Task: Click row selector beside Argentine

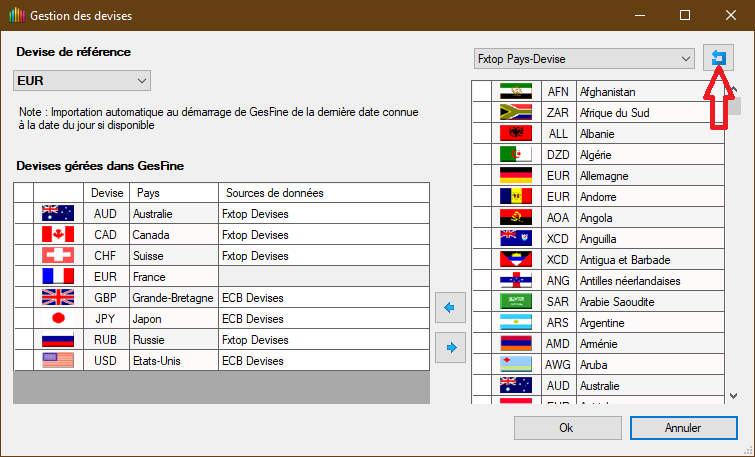Action: [481, 323]
